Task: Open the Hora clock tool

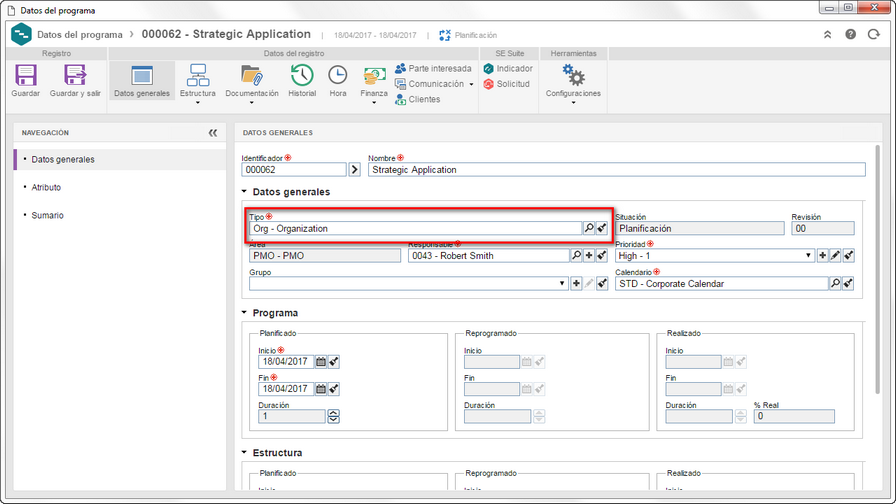Action: pos(338,81)
